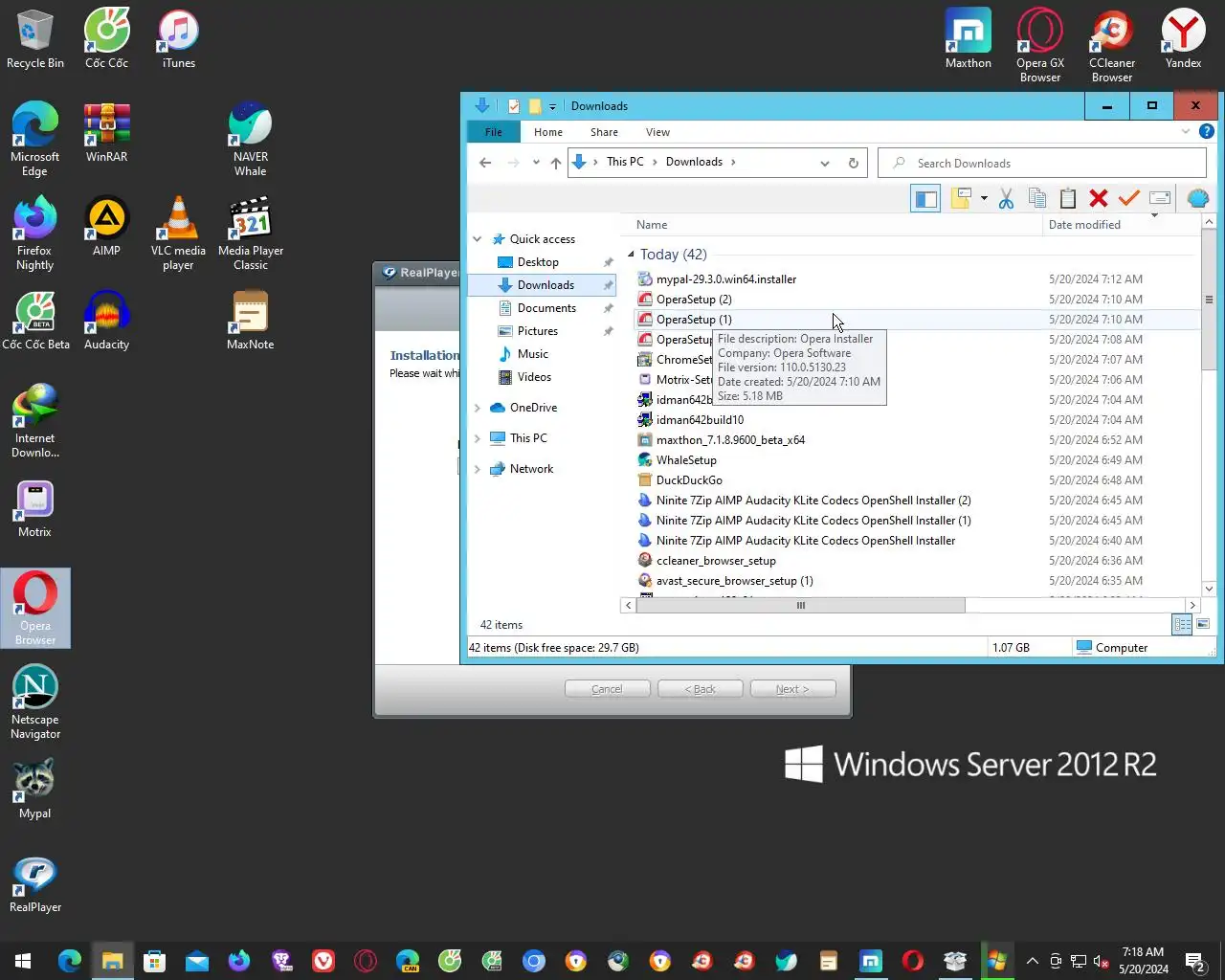Screen dimensions: 1225x980
Task: Click the red X Delete icon
Action: pos(1099,198)
